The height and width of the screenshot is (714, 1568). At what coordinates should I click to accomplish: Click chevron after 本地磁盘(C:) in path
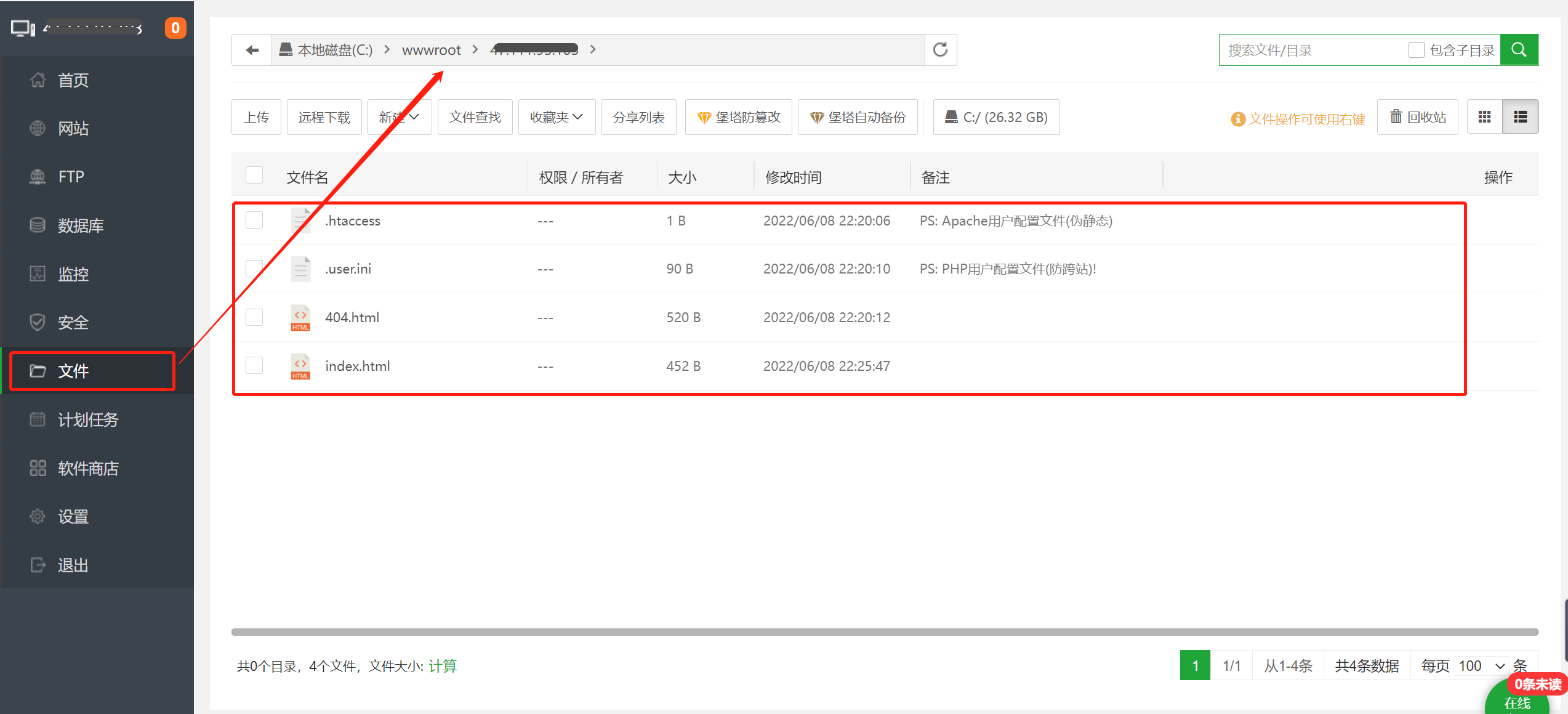(387, 49)
